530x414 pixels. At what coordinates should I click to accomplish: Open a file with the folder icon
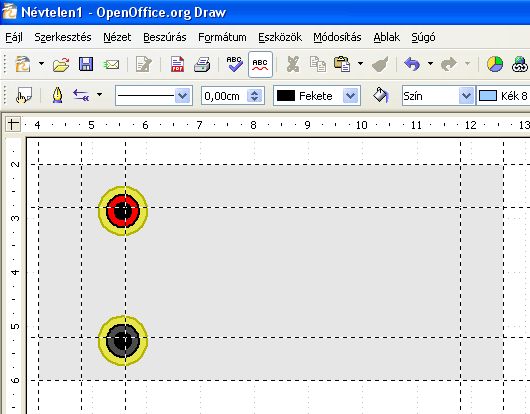pyautogui.click(x=61, y=64)
